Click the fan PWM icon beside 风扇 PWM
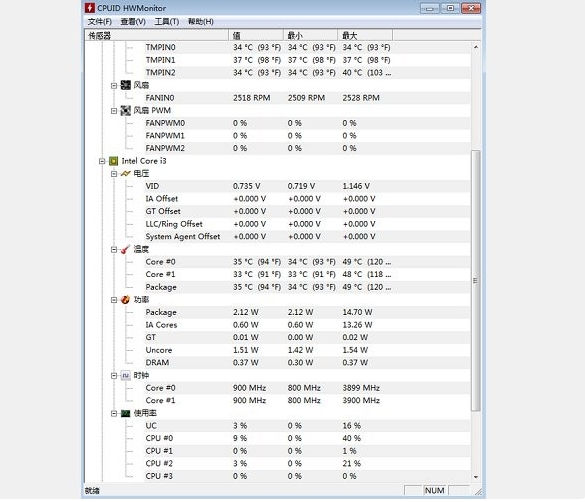 point(126,110)
